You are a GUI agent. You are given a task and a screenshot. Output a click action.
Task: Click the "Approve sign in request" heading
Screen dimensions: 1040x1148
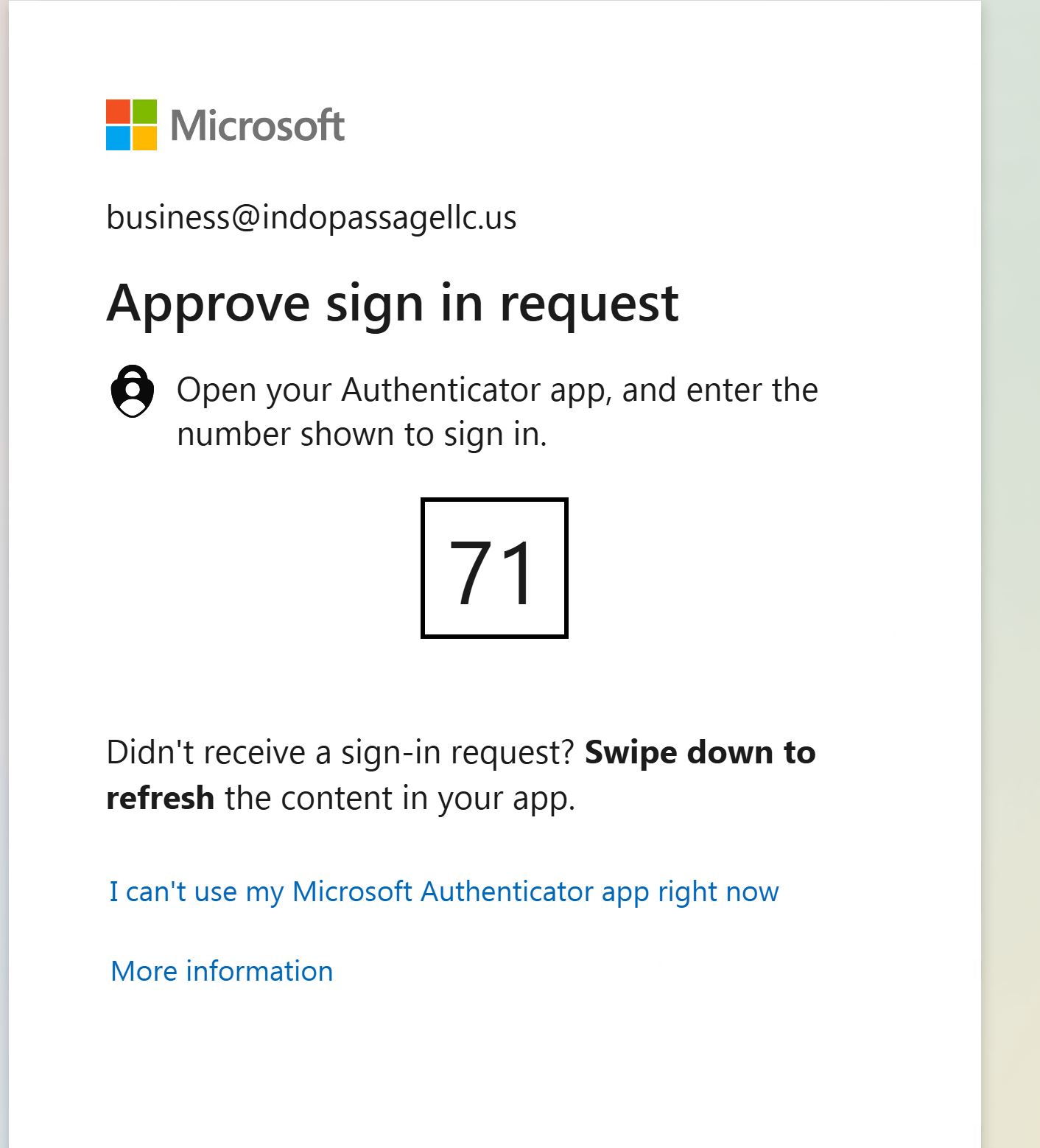tap(392, 303)
